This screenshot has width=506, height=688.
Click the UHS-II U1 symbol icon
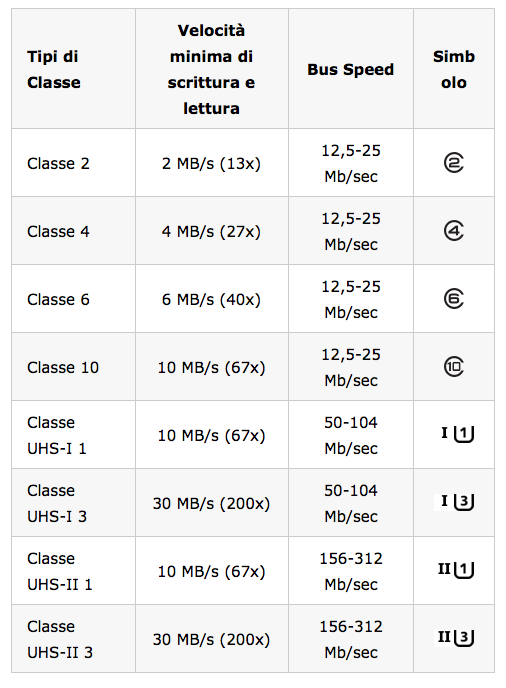[456, 570]
